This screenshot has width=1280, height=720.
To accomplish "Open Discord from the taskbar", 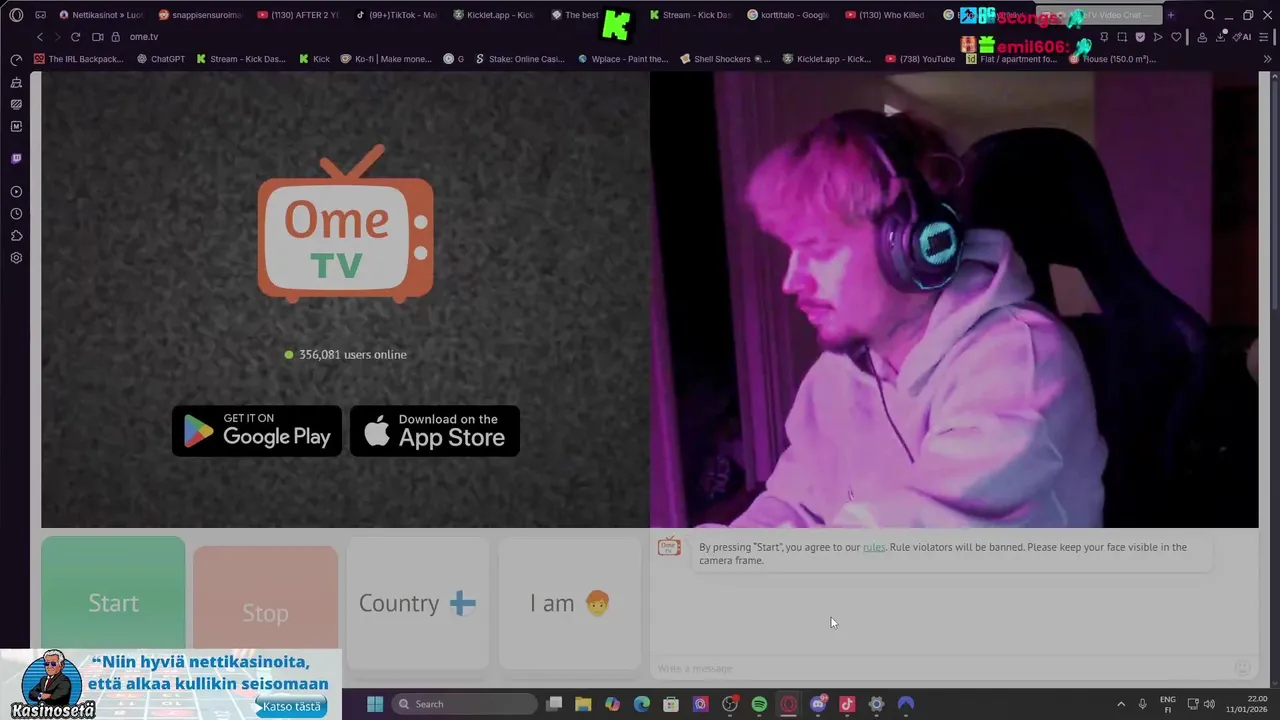I will pyautogui.click(x=818, y=704).
